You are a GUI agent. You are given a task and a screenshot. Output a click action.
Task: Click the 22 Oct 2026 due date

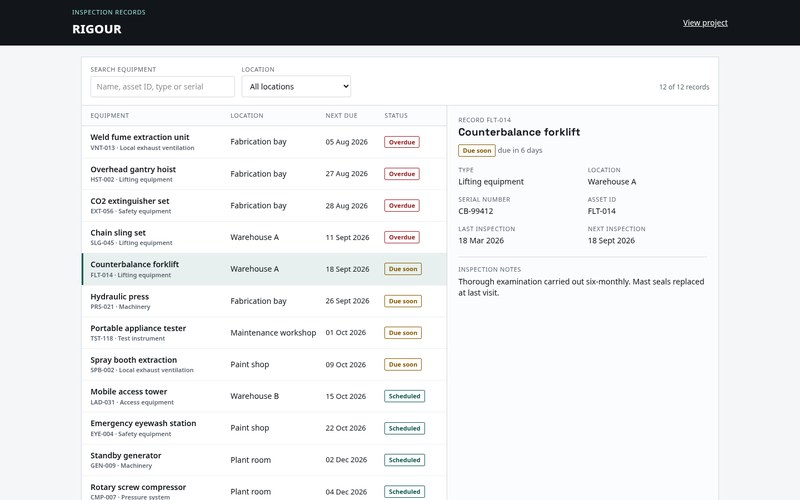coord(345,428)
